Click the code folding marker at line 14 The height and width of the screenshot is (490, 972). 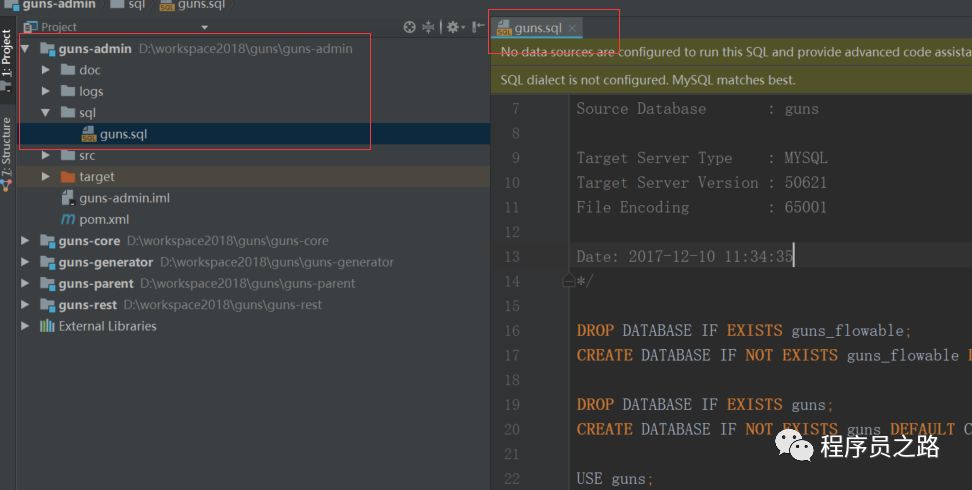568,281
